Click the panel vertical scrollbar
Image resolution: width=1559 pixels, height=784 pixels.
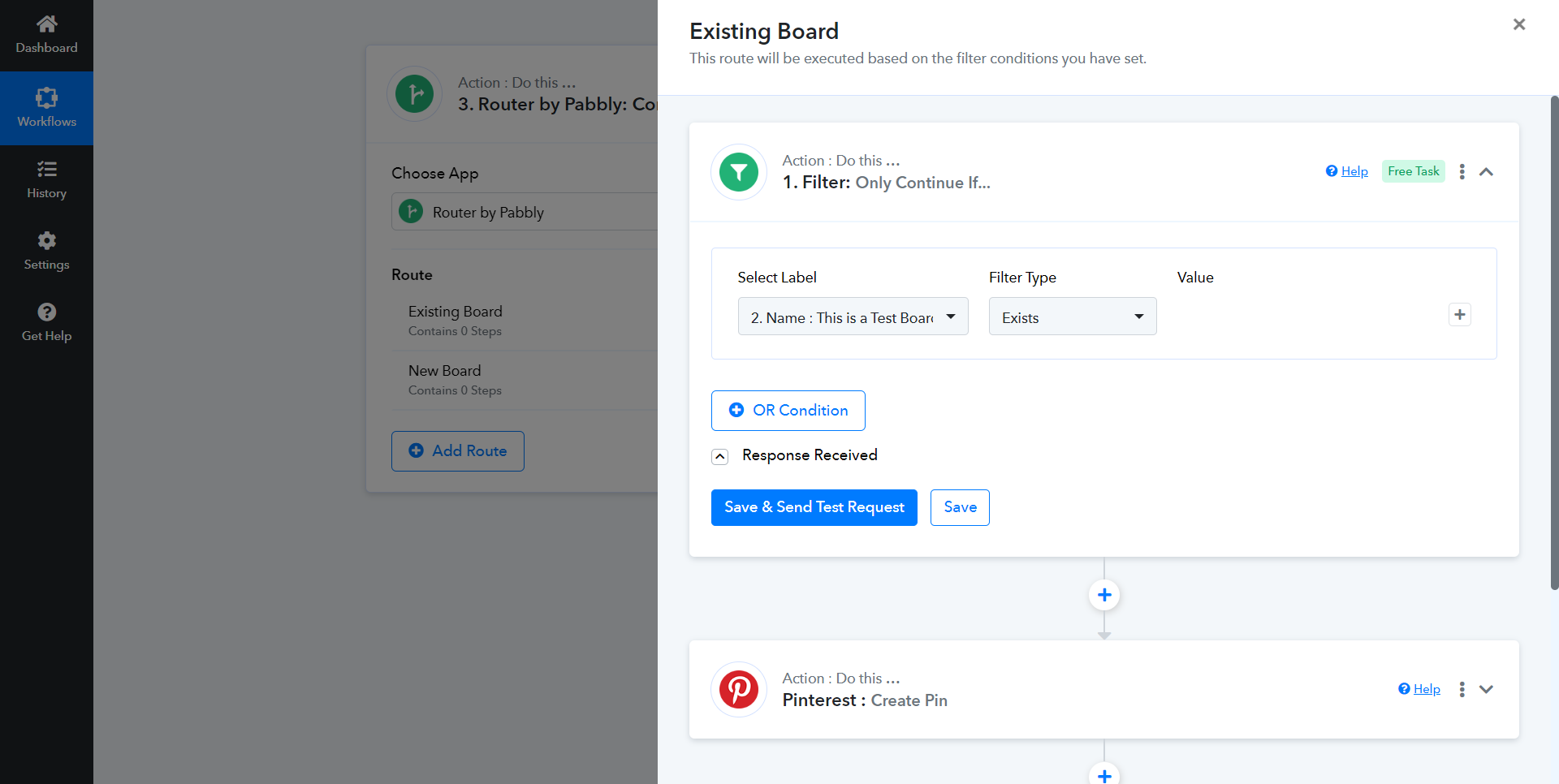1554,341
